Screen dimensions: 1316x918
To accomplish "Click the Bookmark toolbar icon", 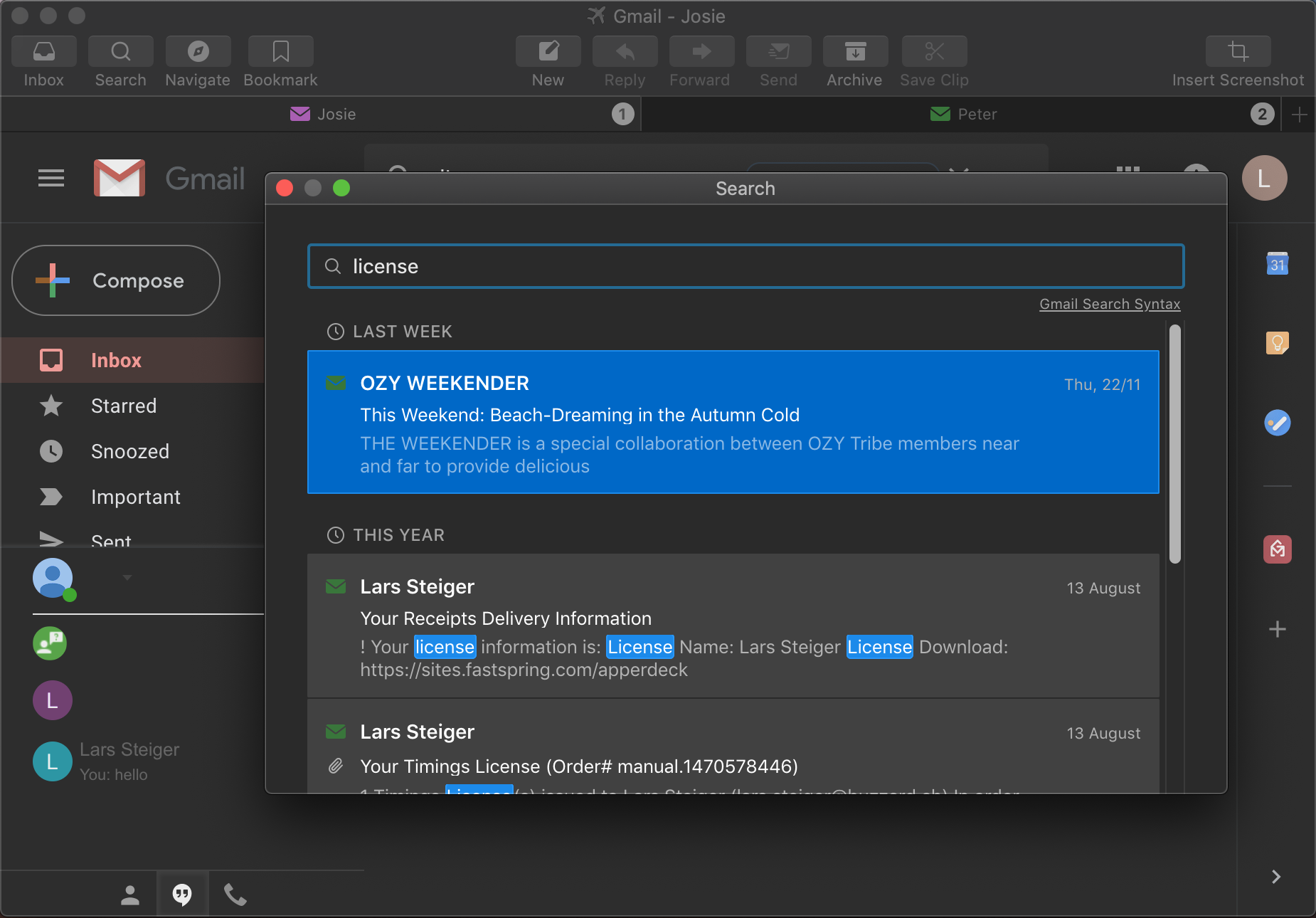I will [x=281, y=52].
